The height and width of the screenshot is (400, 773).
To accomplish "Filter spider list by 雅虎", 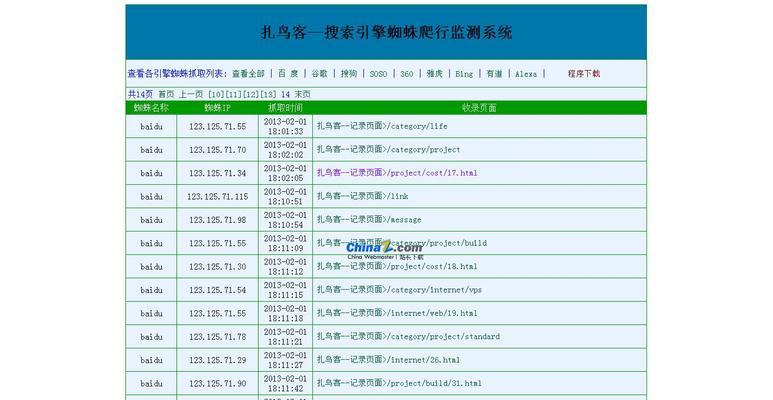I will pos(434,73).
